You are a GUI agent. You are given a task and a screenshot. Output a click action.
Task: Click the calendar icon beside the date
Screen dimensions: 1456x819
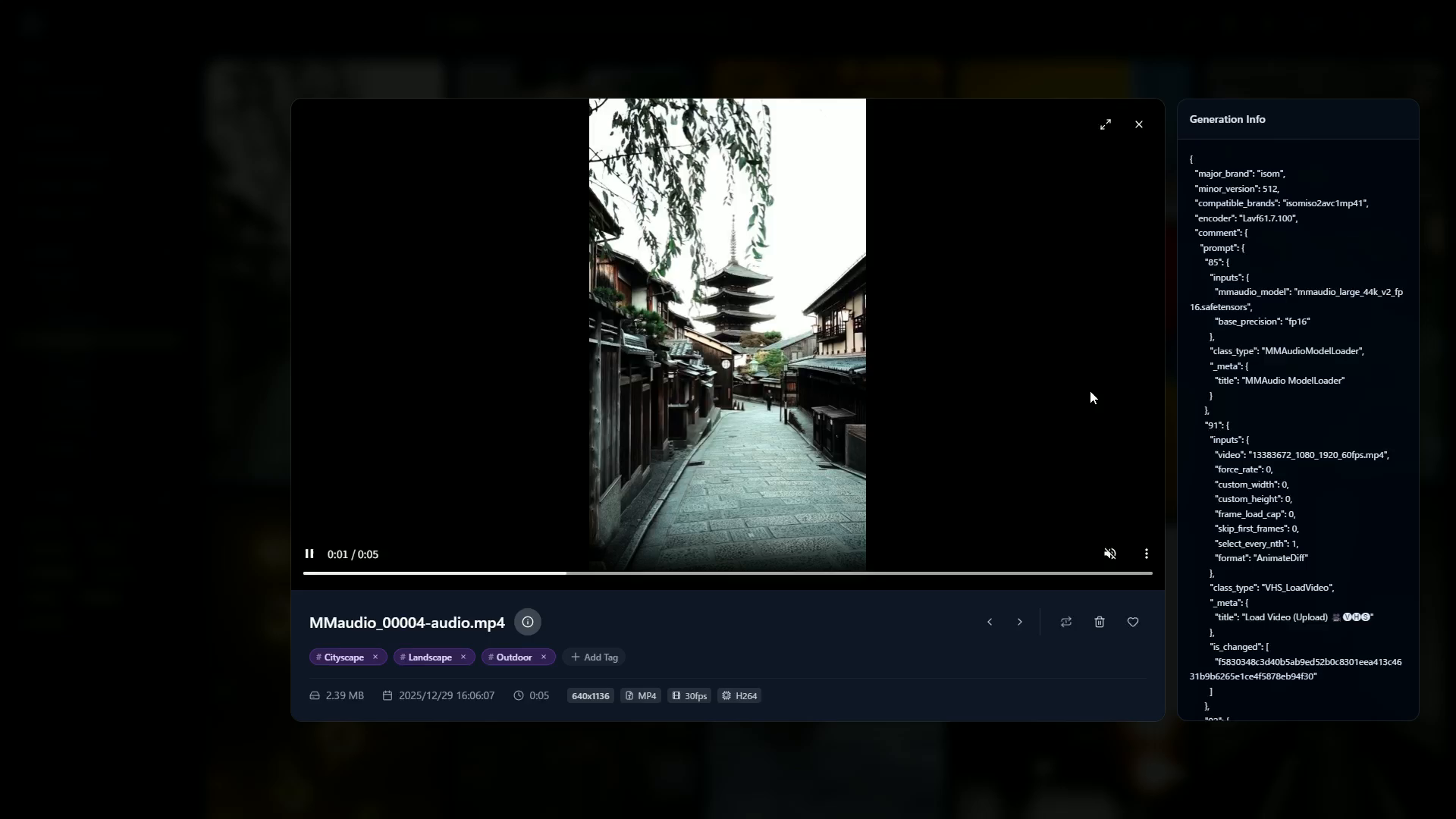tap(388, 695)
